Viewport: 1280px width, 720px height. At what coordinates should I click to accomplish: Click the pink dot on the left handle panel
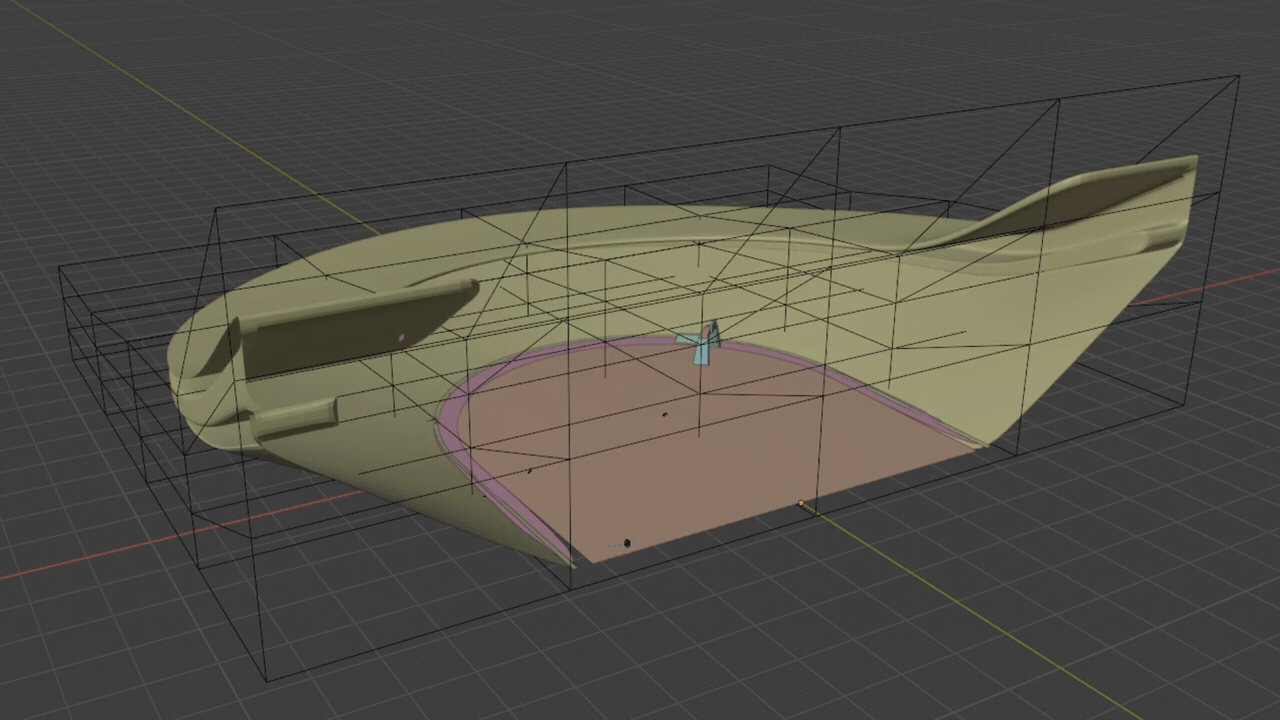tap(402, 338)
